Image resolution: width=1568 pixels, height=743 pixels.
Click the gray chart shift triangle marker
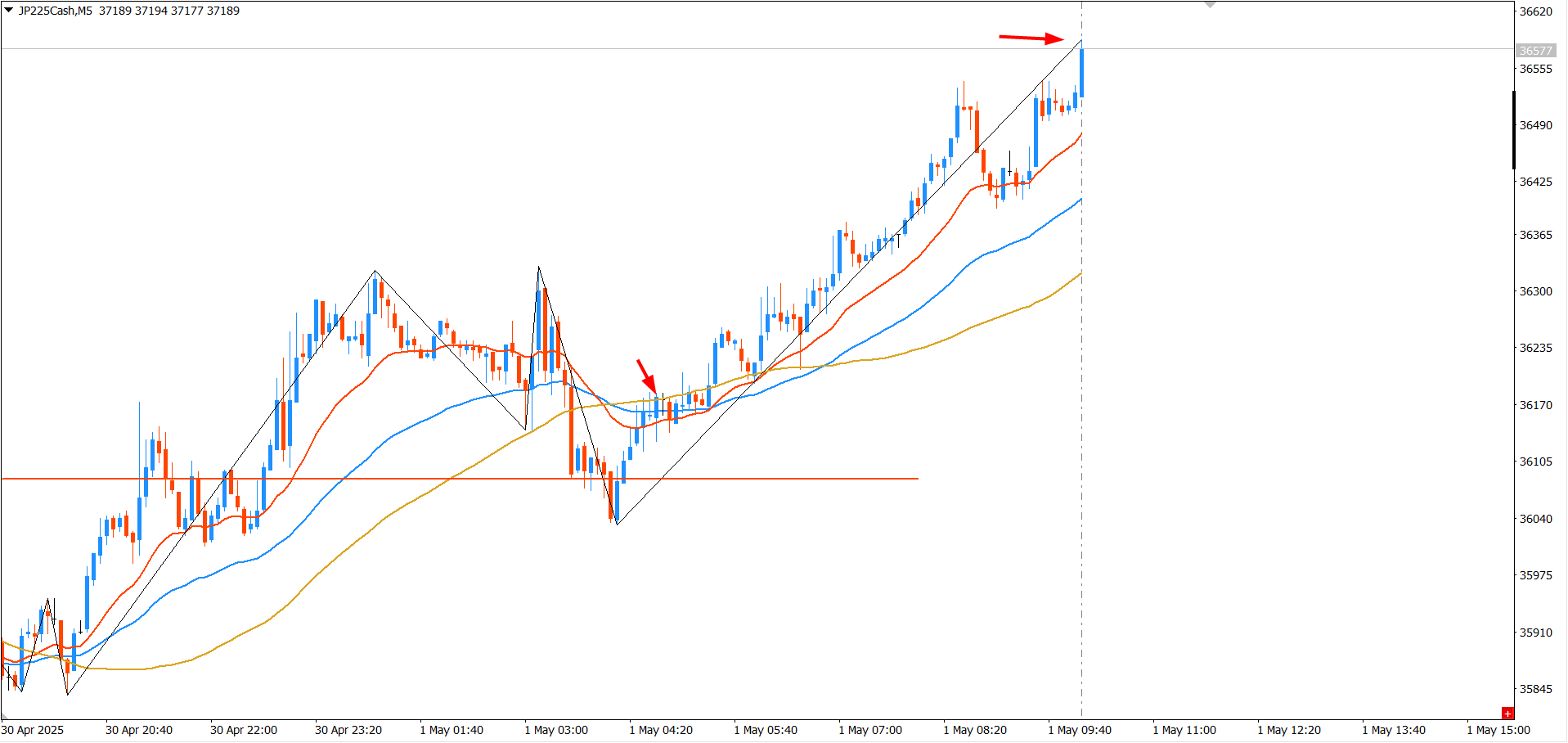[1211, 5]
